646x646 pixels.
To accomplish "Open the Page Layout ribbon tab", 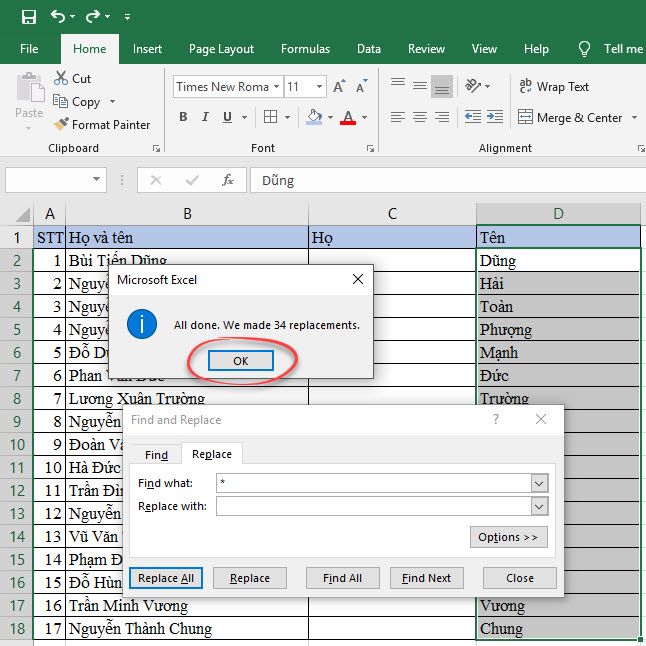I will 221,48.
